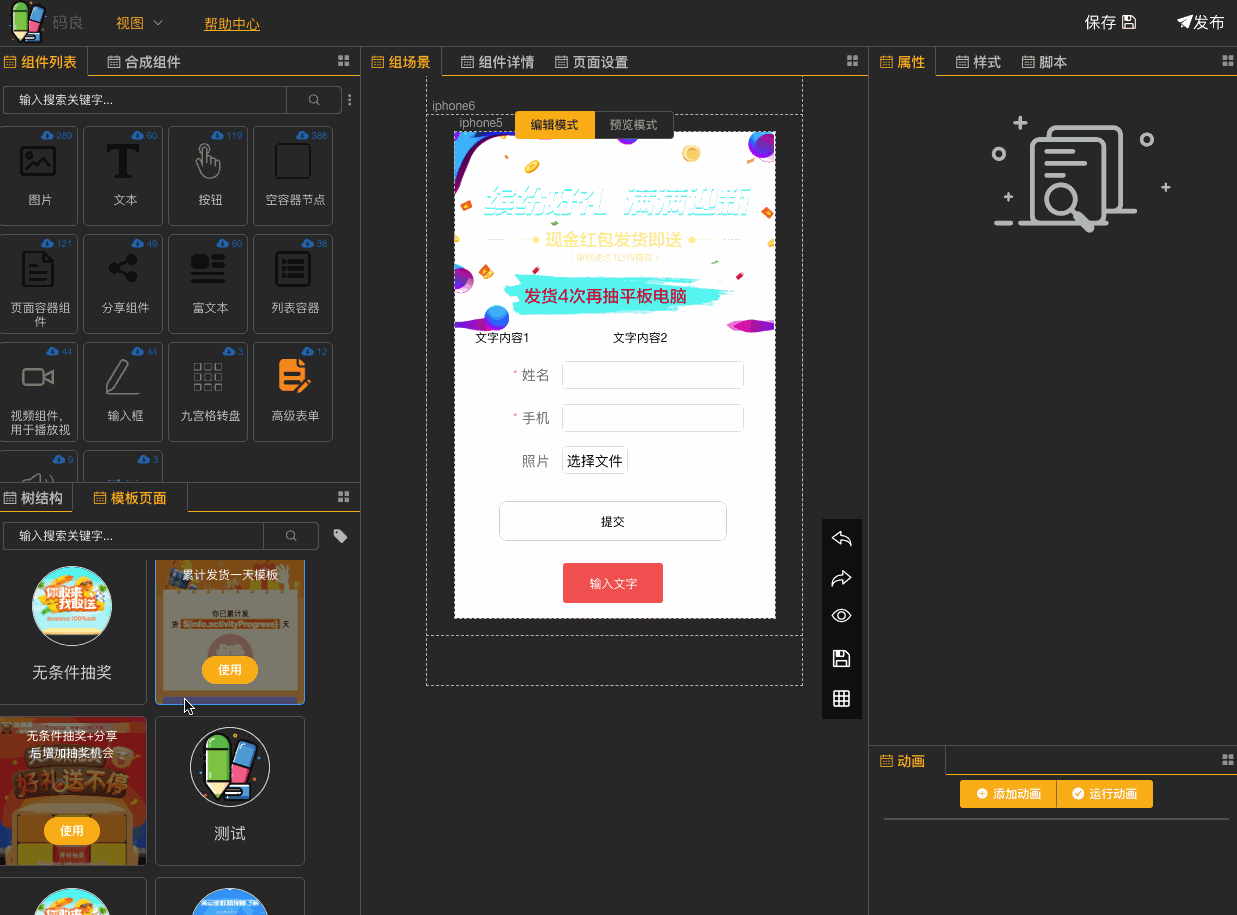Image resolution: width=1237 pixels, height=915 pixels.
Task: Select 预览模式 preview mode
Action: point(633,125)
